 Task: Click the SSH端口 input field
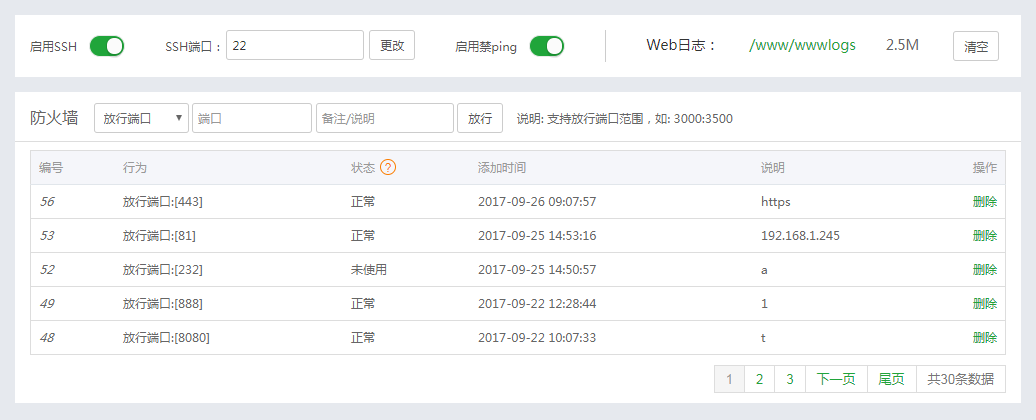pyautogui.click(x=294, y=46)
